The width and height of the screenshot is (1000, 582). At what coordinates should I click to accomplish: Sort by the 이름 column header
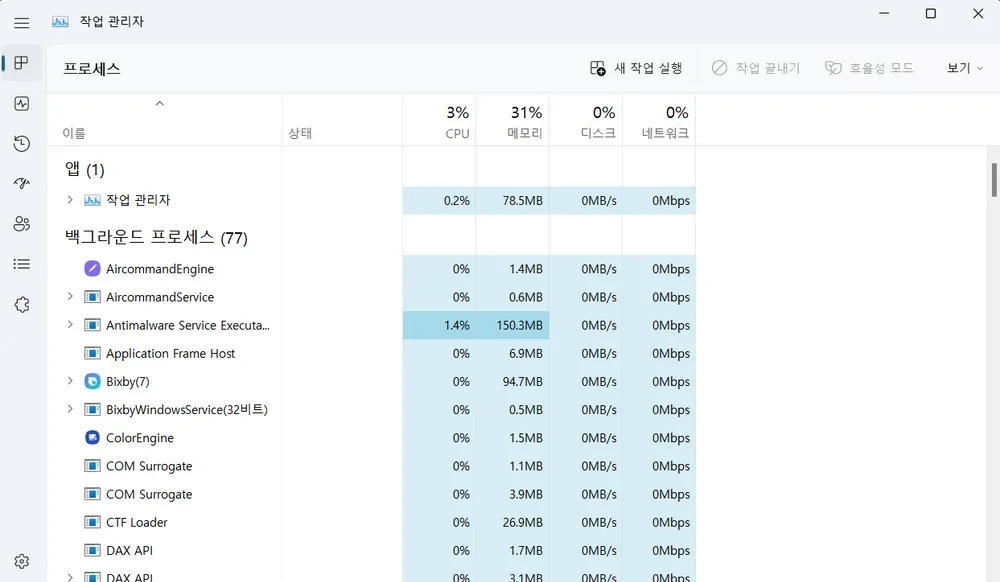tap(74, 133)
